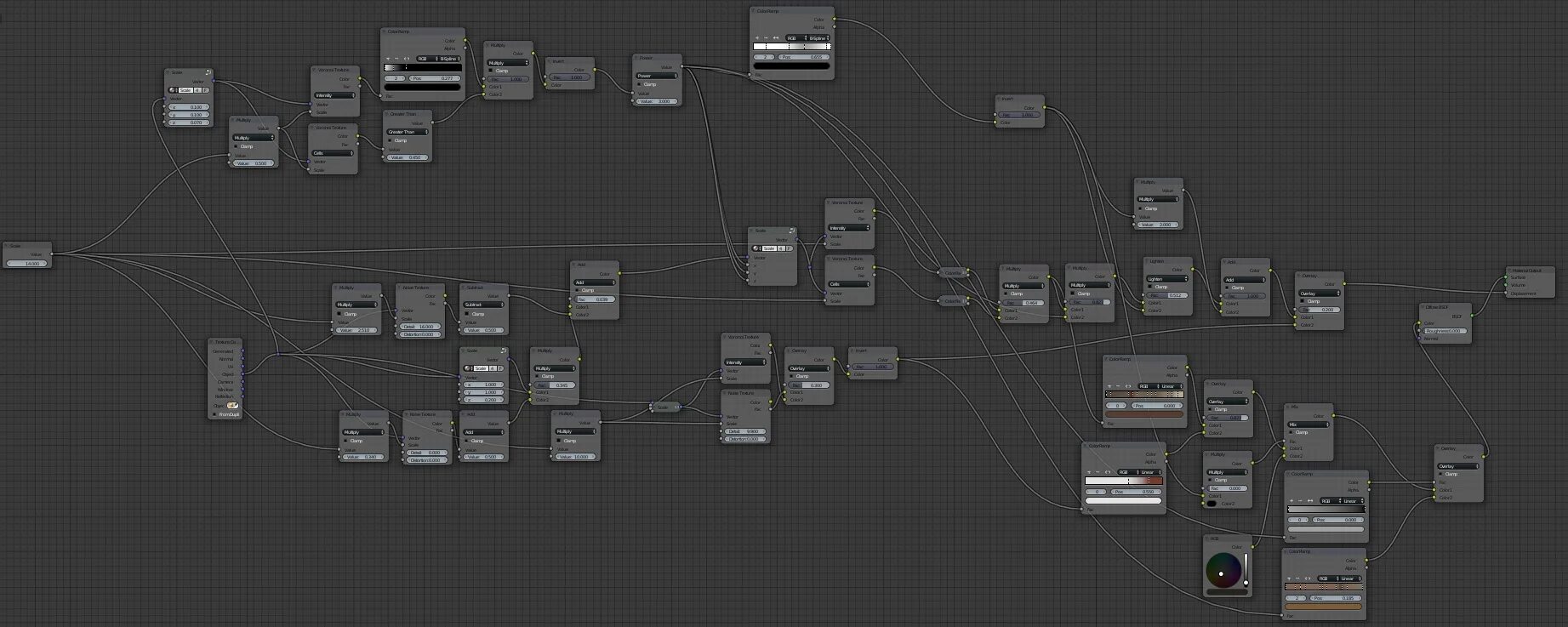Image resolution: width=1568 pixels, height=627 pixels.
Task: Collapse the Diffuse BSDF node
Action: [1423, 307]
